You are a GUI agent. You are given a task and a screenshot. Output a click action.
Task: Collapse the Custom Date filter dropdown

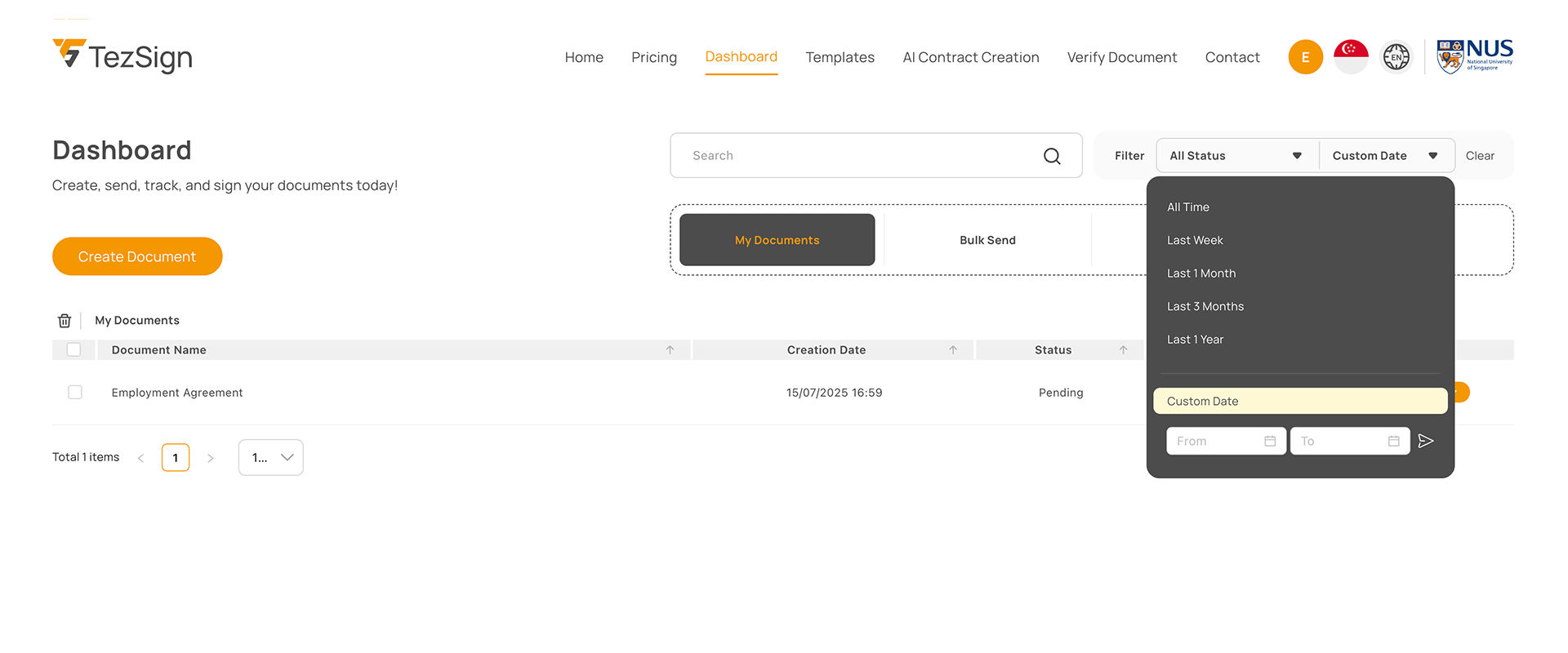1385,156
